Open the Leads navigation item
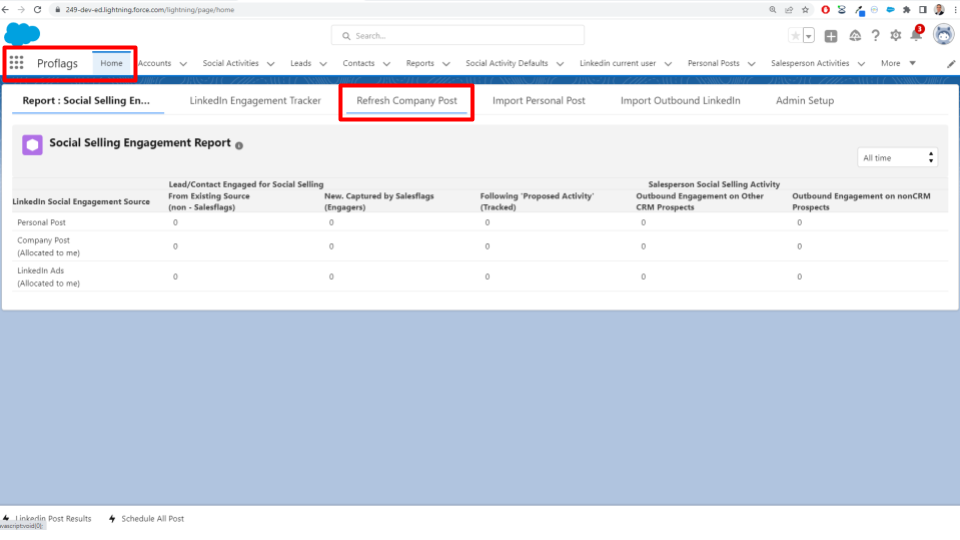 pyautogui.click(x=301, y=63)
